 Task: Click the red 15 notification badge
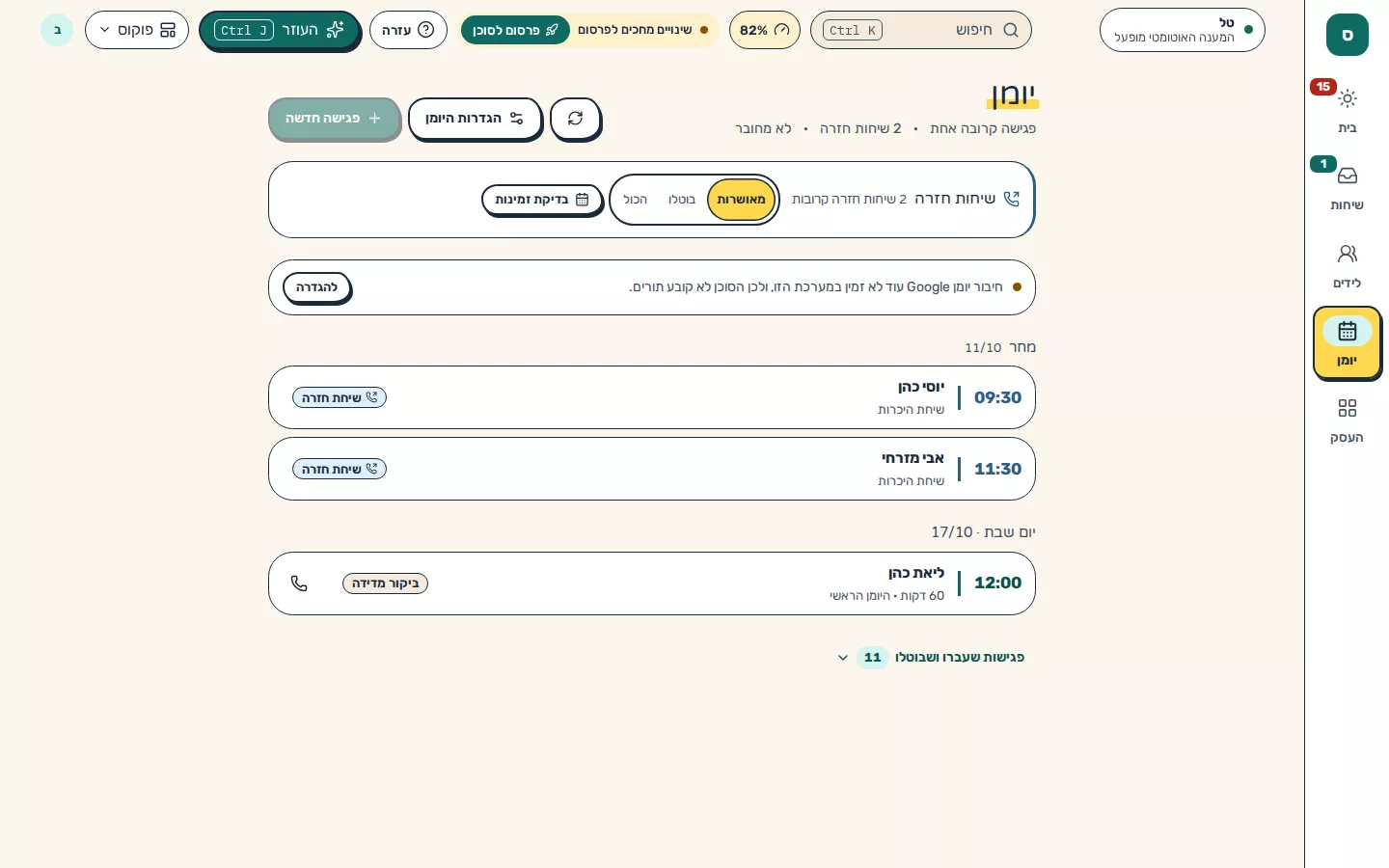1323,87
